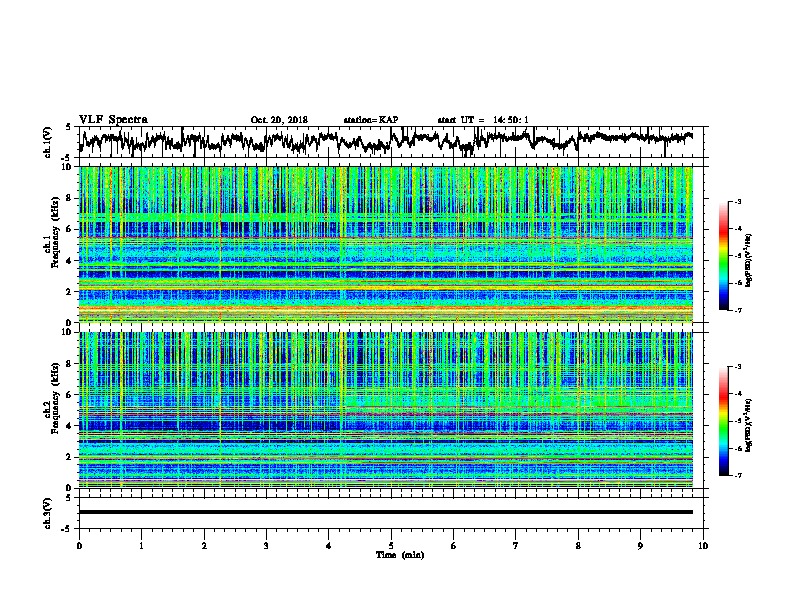Click the ch.2 spectrogram color scale bar
Viewport: 792px width, 612px height.
[724, 421]
